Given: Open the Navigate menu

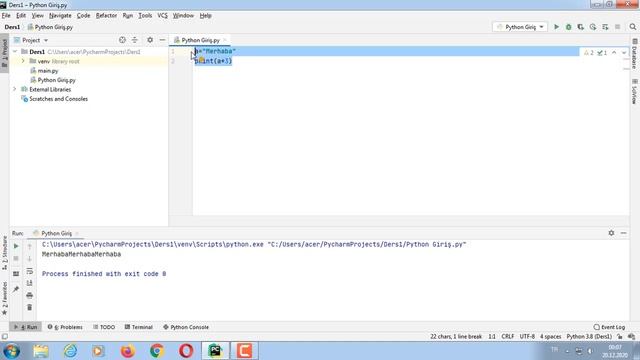Looking at the screenshot, I should 60,16.
